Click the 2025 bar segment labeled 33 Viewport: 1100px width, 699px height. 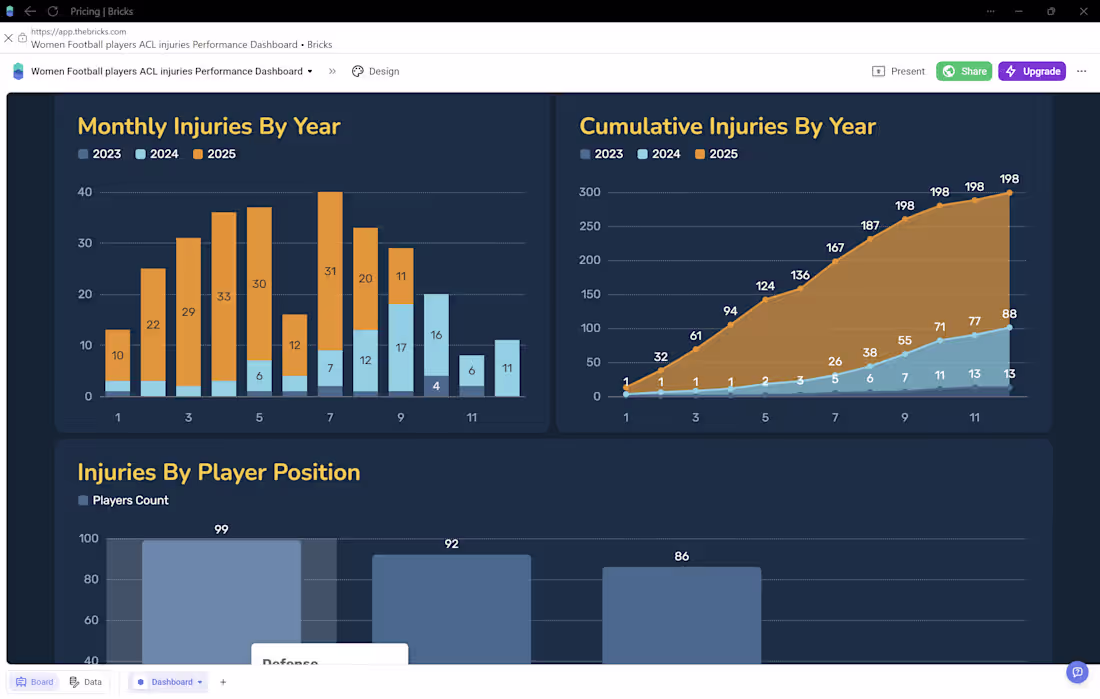[224, 296]
